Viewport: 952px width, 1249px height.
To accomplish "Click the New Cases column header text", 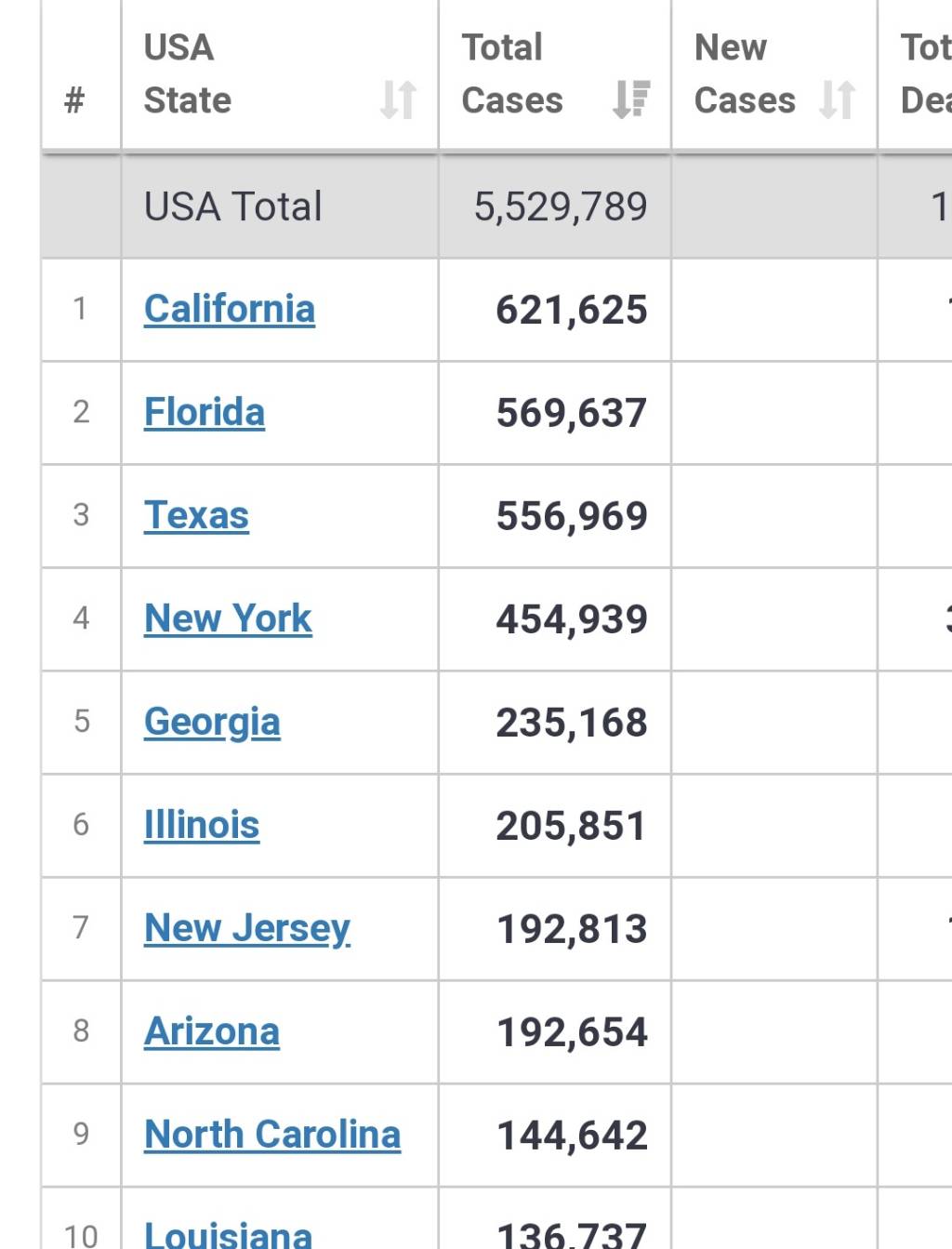I will [745, 73].
